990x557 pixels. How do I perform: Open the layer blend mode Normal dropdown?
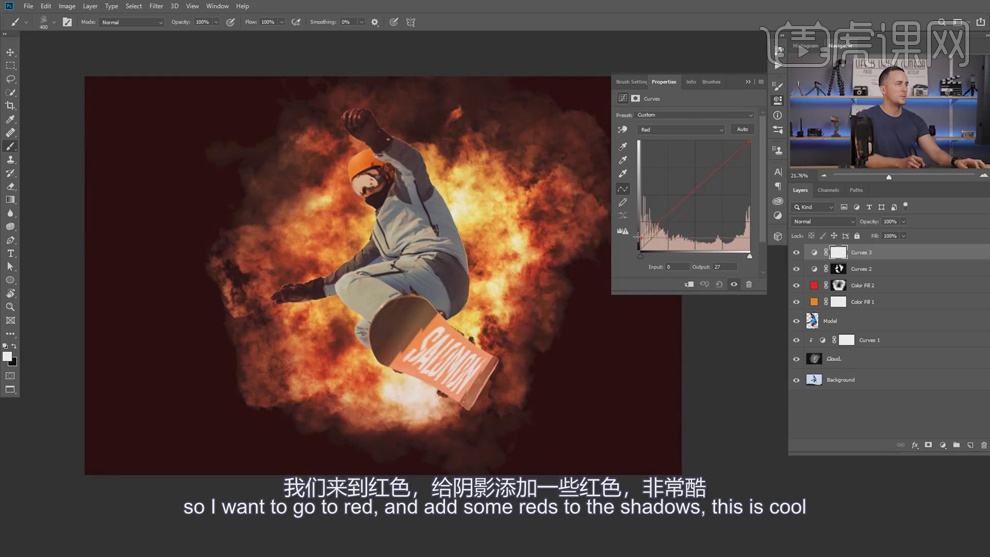point(823,222)
